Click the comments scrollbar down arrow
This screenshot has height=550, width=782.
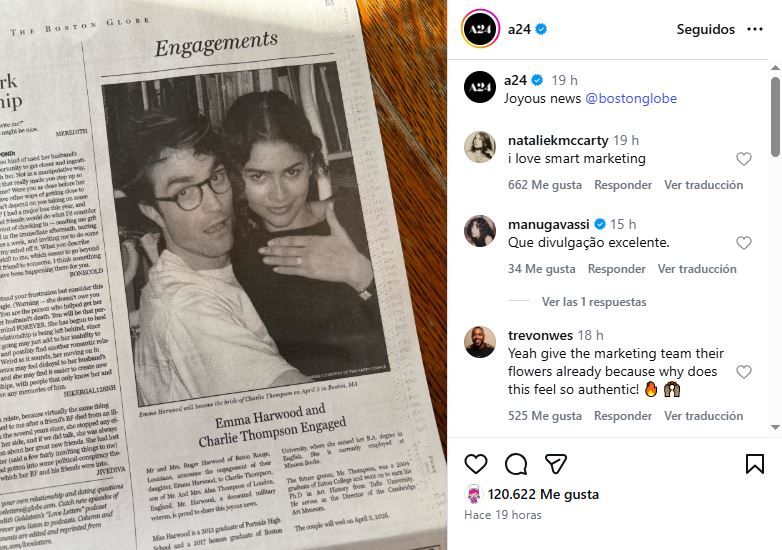tap(775, 427)
